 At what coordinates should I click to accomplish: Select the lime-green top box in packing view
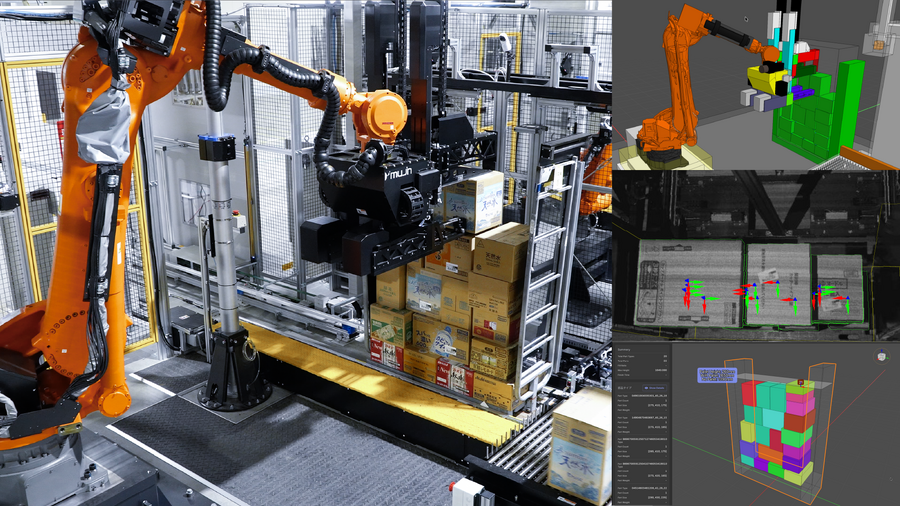(x=801, y=388)
